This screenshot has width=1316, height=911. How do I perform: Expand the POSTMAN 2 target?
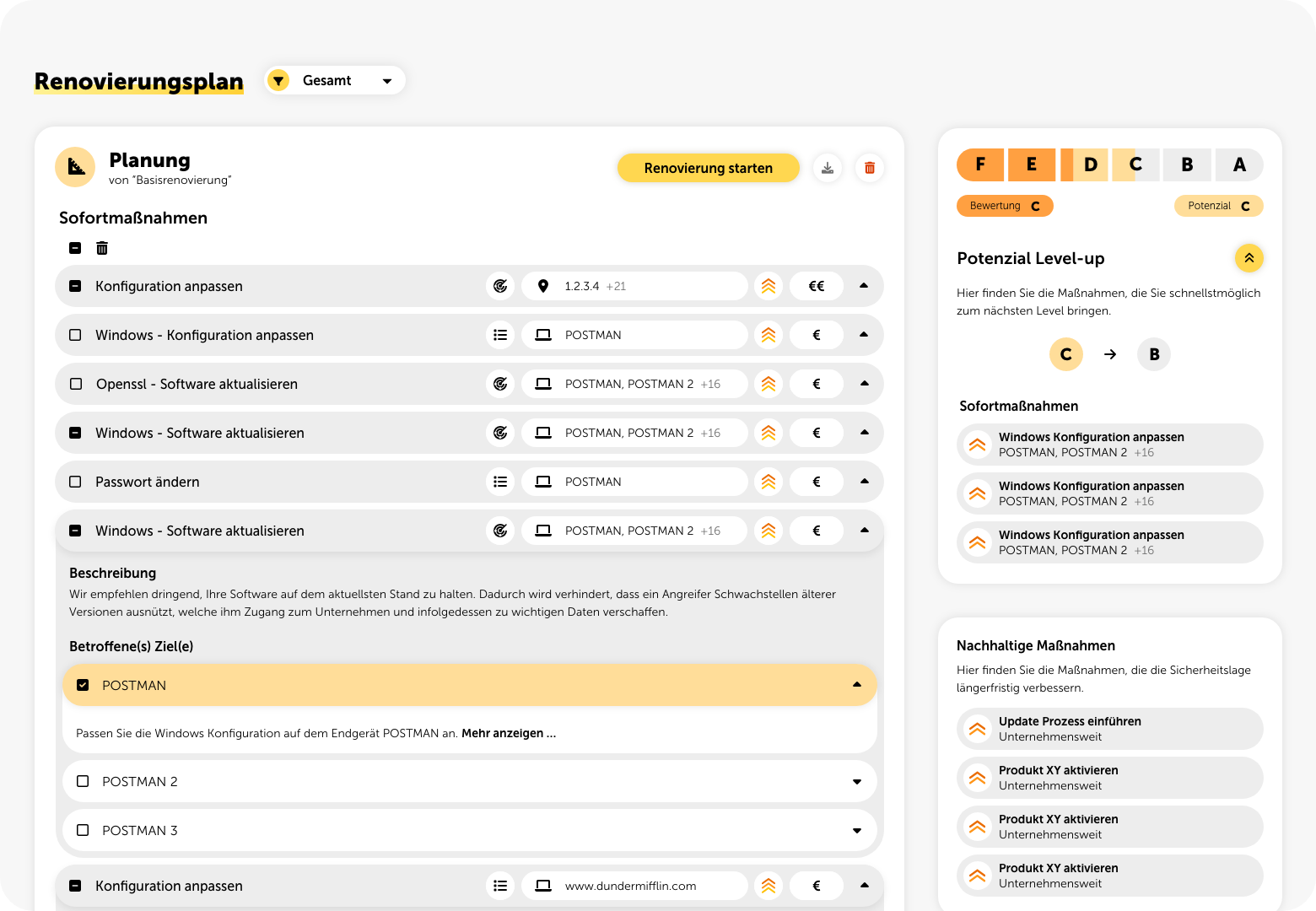857,782
